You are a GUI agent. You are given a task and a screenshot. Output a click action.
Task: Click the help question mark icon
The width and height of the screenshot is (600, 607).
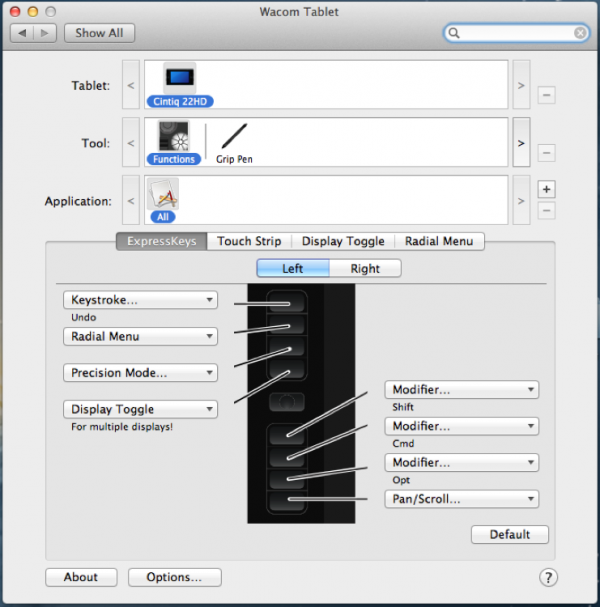click(x=547, y=577)
